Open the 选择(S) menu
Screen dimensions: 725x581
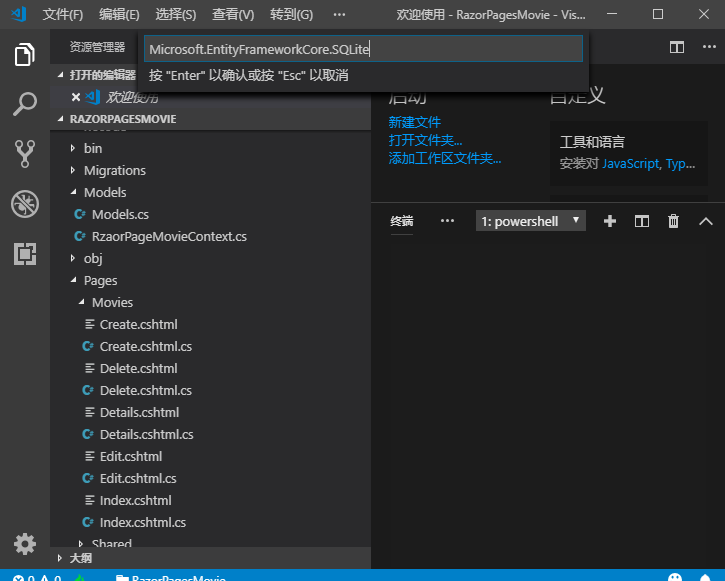point(176,15)
